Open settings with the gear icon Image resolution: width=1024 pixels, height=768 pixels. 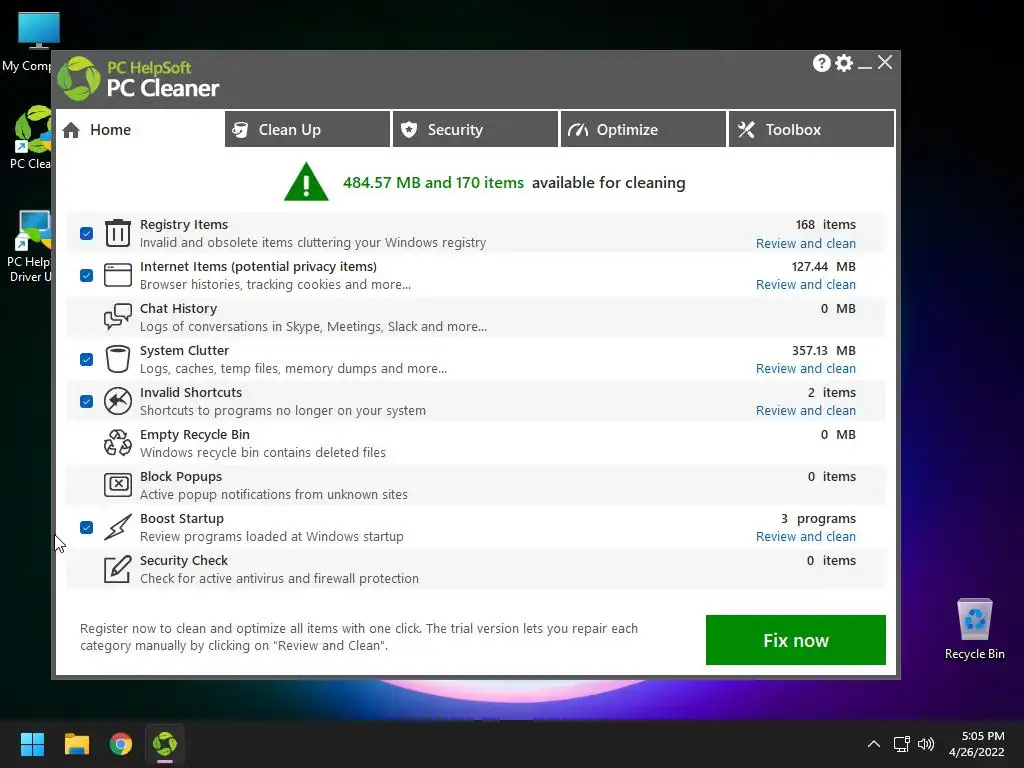point(844,63)
